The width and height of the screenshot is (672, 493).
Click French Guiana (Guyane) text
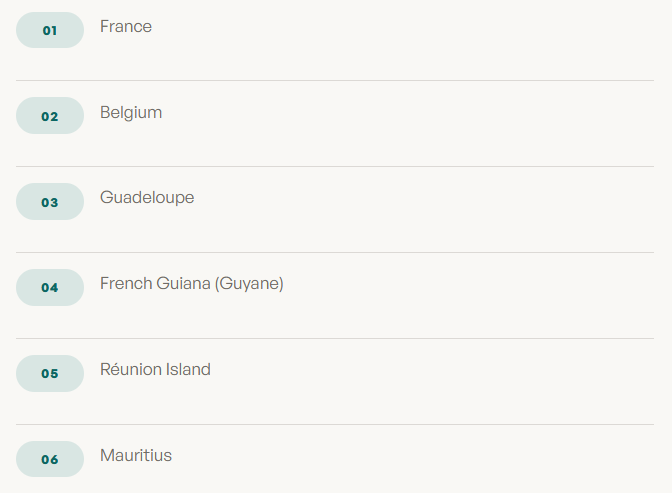[x=192, y=284]
